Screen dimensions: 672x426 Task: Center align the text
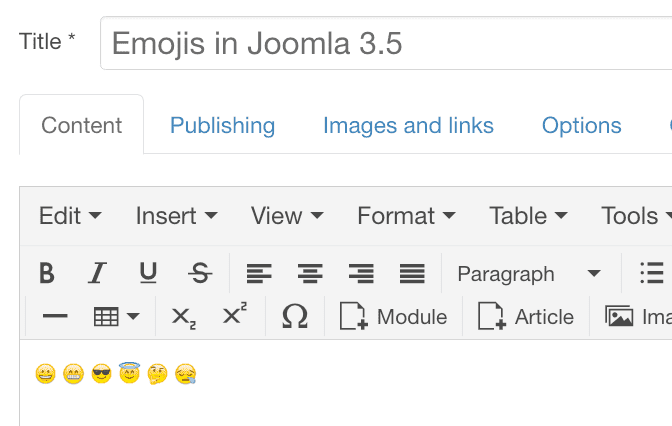click(310, 273)
